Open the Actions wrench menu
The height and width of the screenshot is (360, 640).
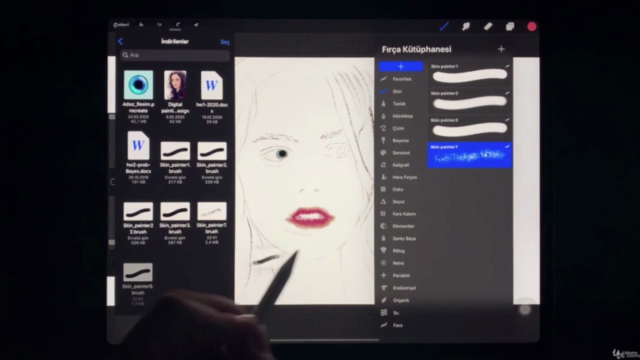click(x=141, y=25)
